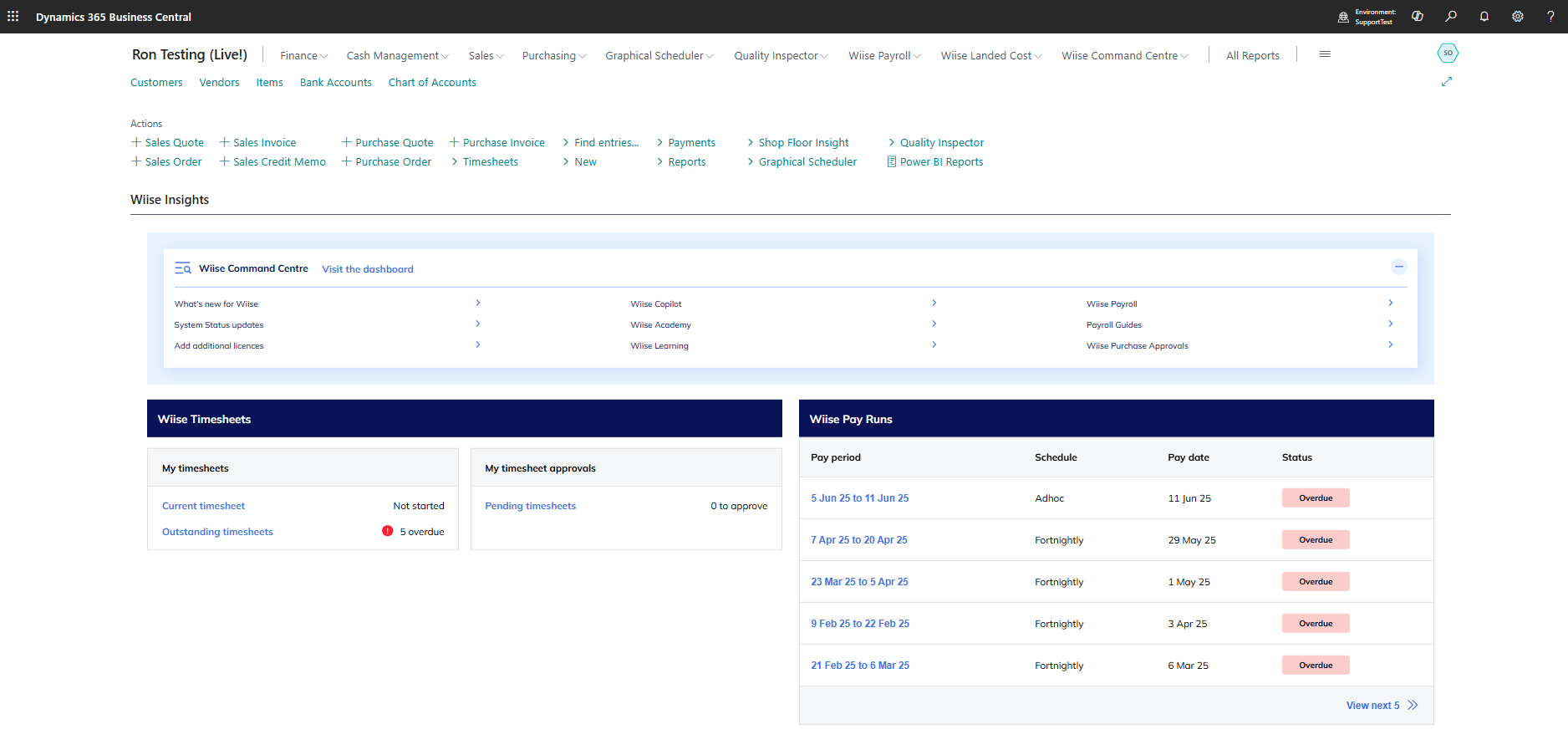Open the chevron beside Add additional licences
This screenshot has height=745, width=1568.
[478, 344]
